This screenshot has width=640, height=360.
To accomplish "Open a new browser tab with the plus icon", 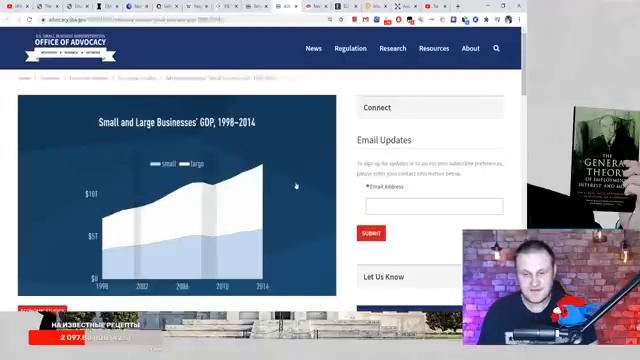I will (x=458, y=6).
